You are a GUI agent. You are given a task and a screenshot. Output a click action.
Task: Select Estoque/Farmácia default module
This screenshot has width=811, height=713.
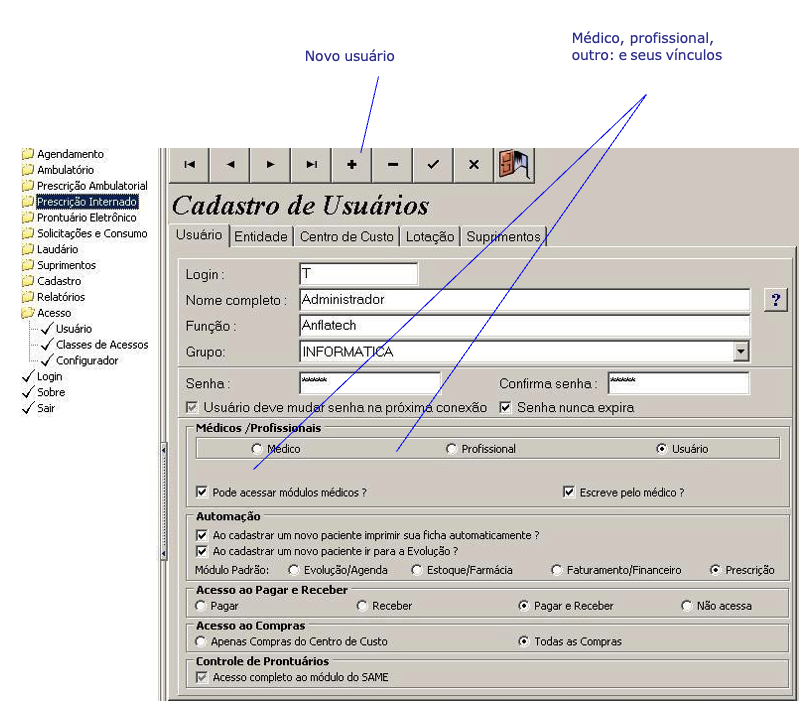click(x=416, y=570)
